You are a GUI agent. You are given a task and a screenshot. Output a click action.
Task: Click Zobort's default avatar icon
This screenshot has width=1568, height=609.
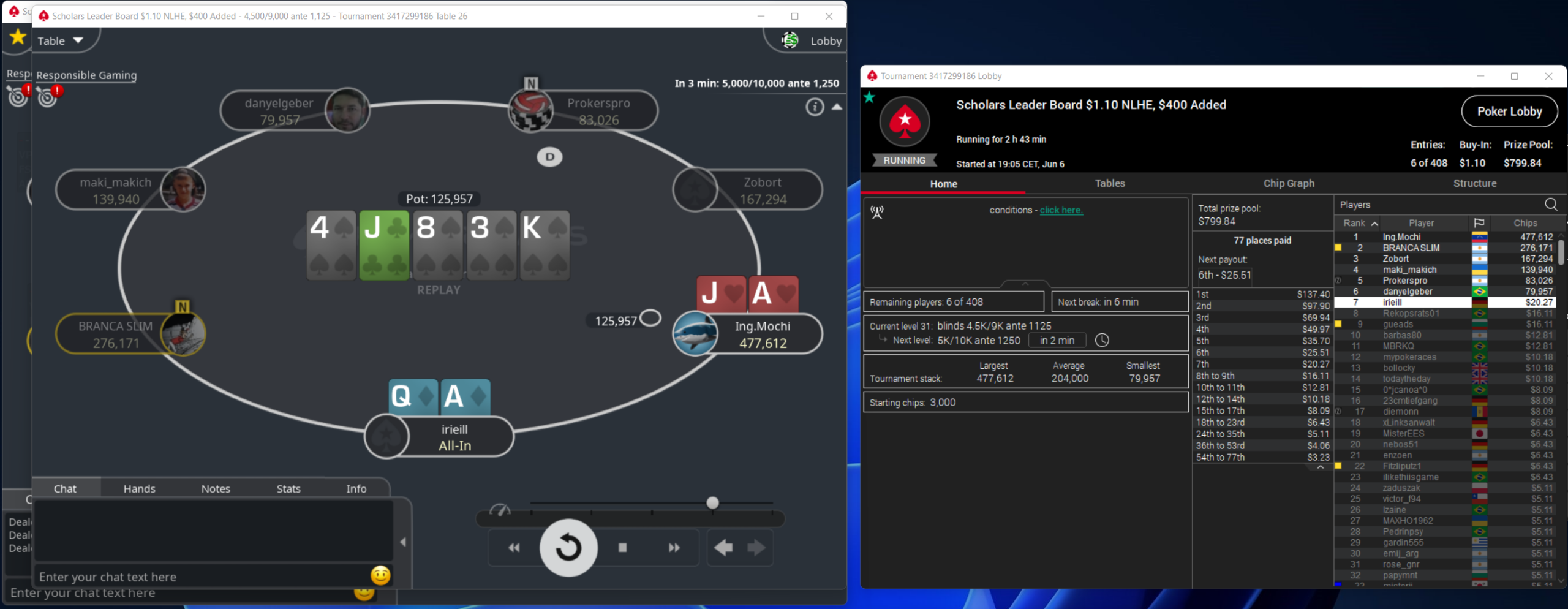695,190
